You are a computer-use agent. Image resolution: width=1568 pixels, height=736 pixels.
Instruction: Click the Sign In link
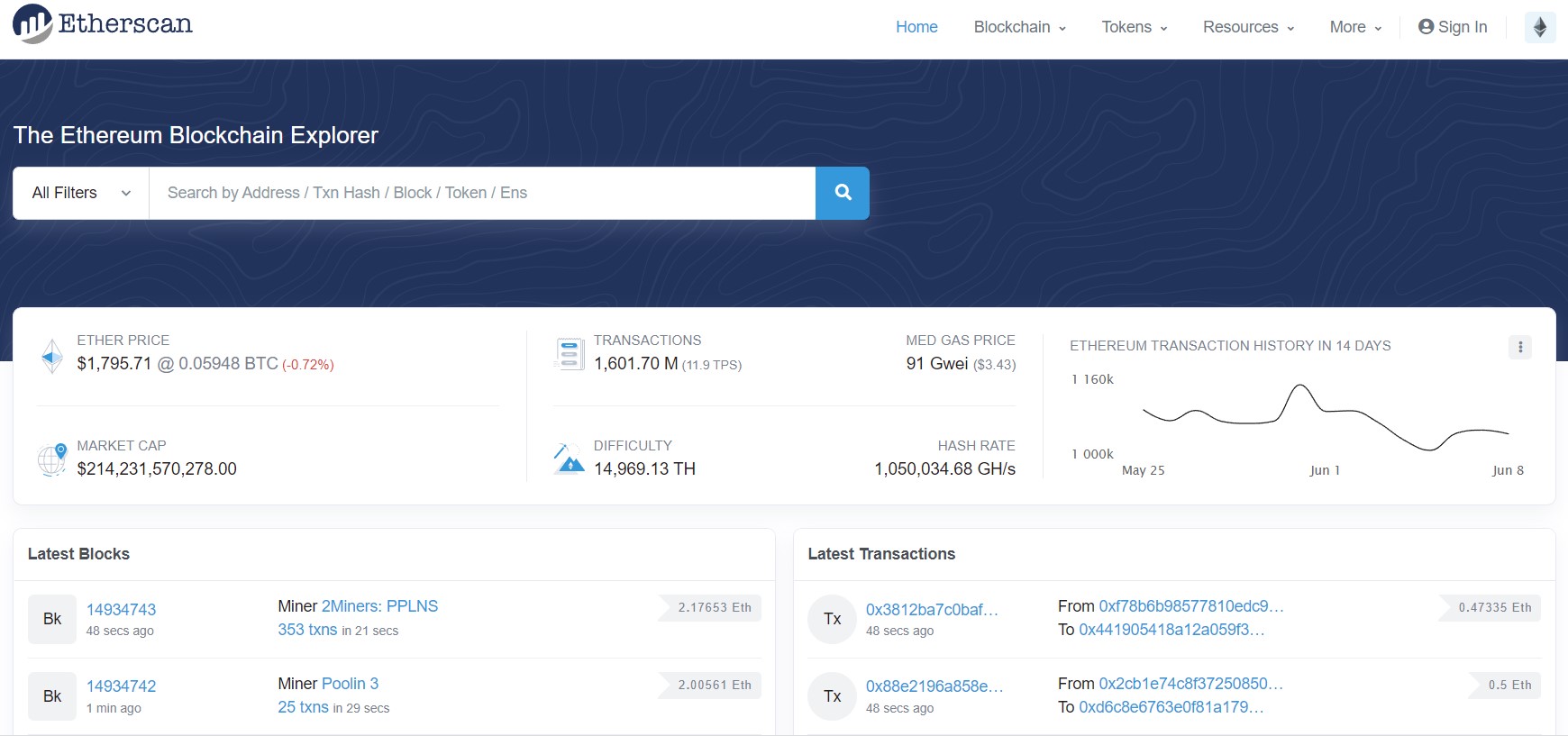1453,27
